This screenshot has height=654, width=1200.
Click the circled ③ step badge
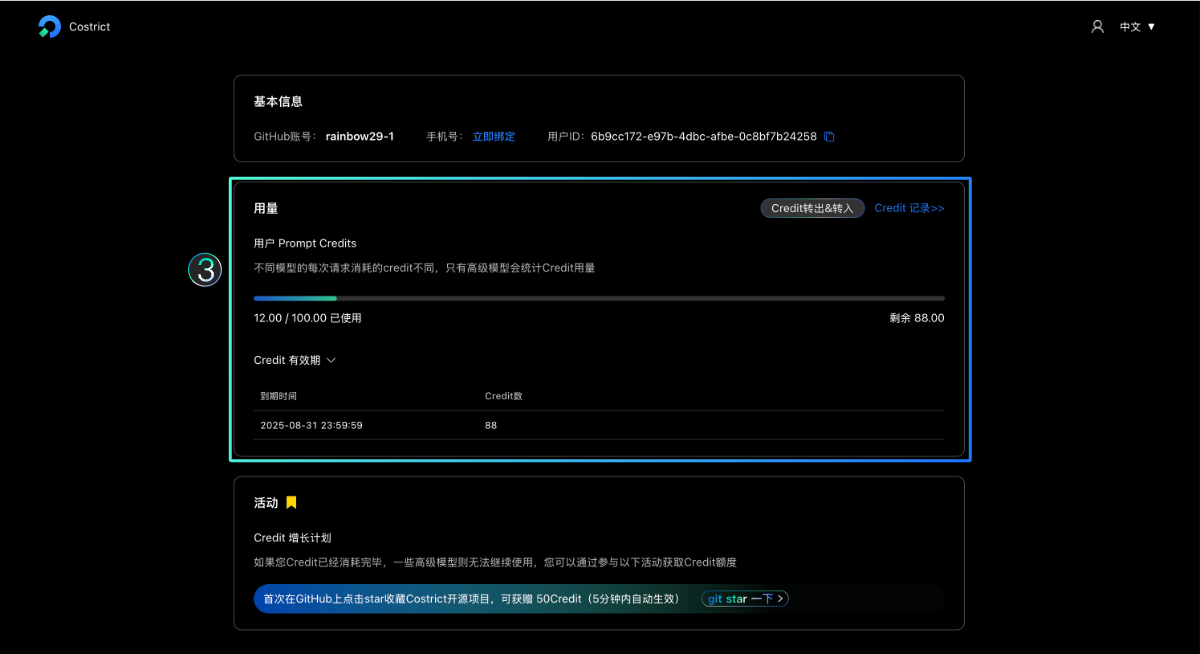click(204, 270)
